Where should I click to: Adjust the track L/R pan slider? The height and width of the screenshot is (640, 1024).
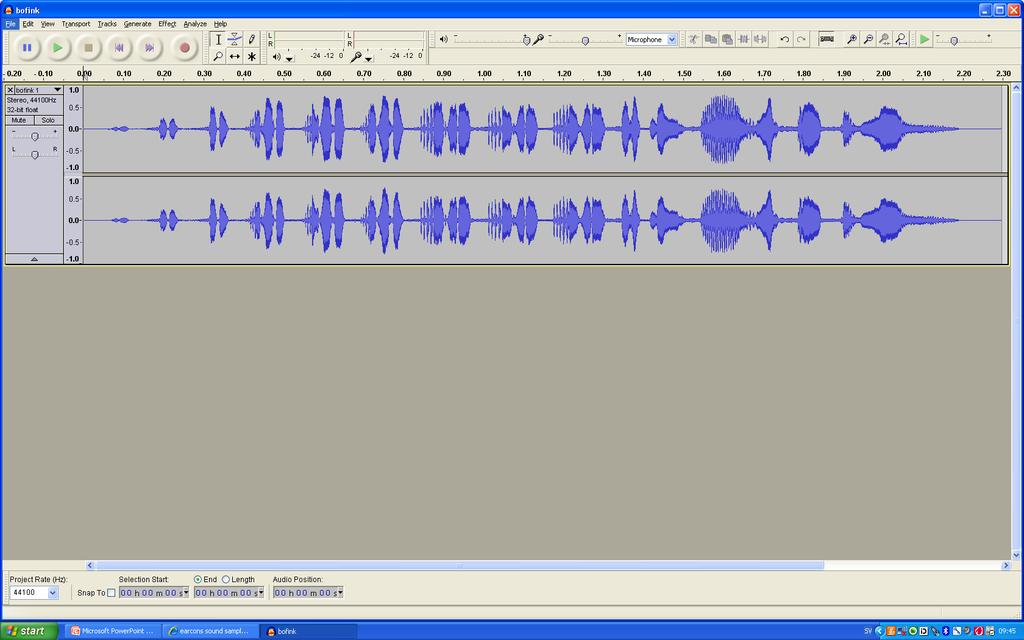tap(35, 154)
